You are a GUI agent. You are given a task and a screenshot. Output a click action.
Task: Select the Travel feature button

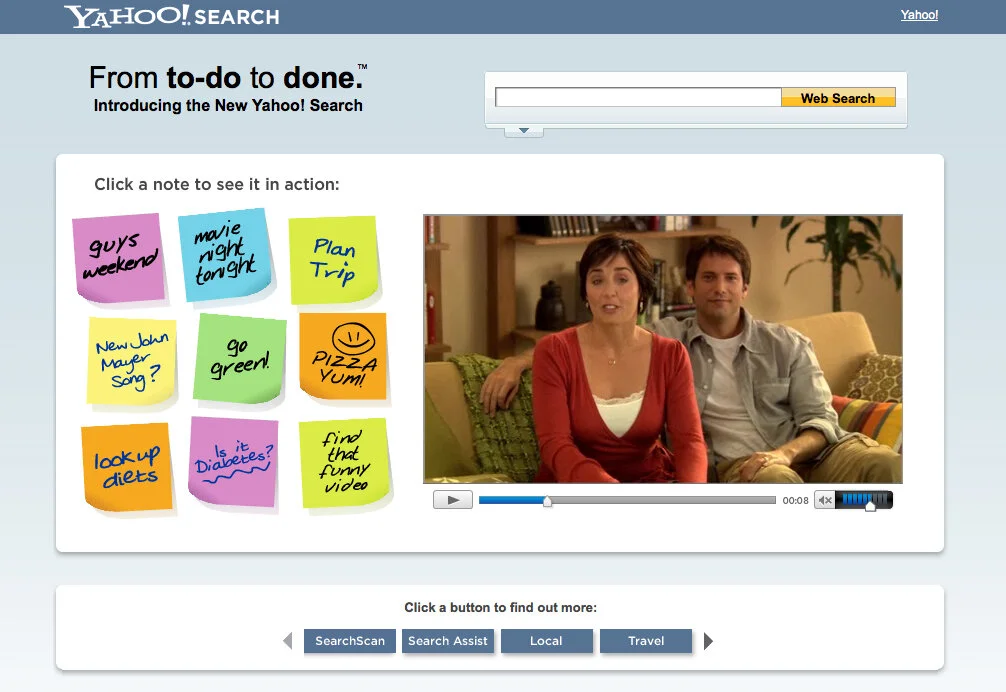click(646, 641)
